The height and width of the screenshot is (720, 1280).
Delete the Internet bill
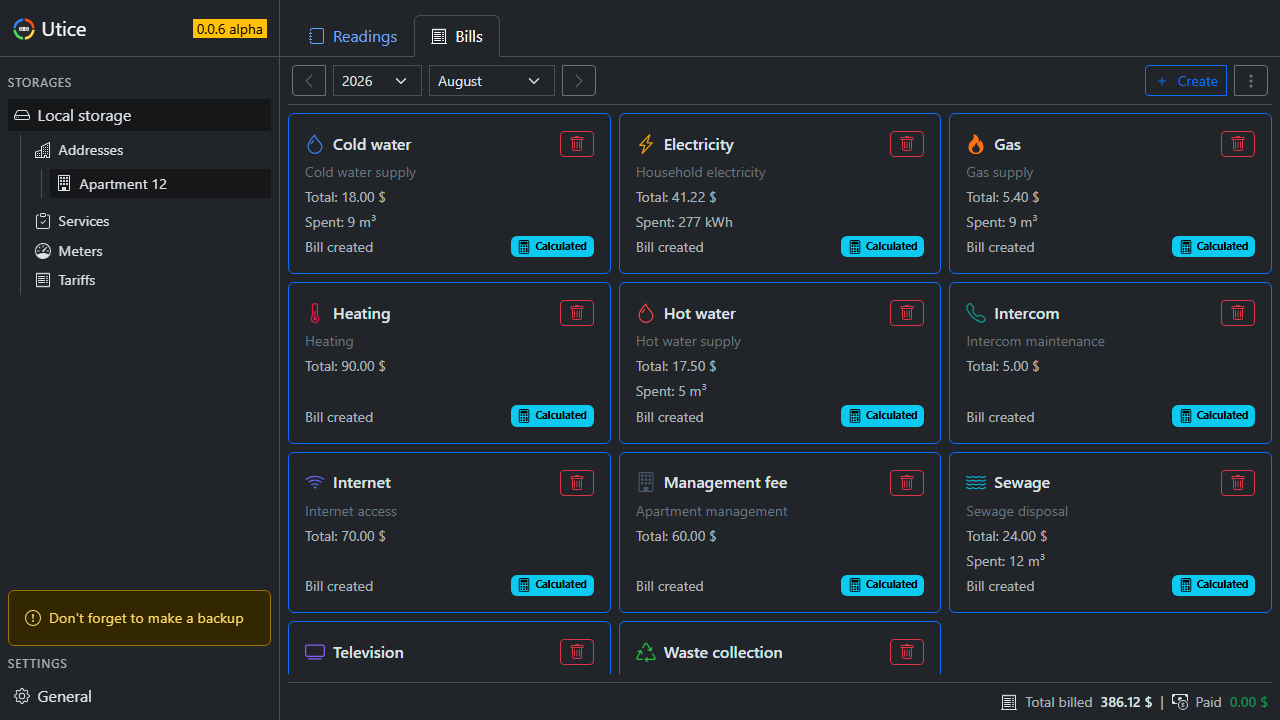tap(577, 483)
